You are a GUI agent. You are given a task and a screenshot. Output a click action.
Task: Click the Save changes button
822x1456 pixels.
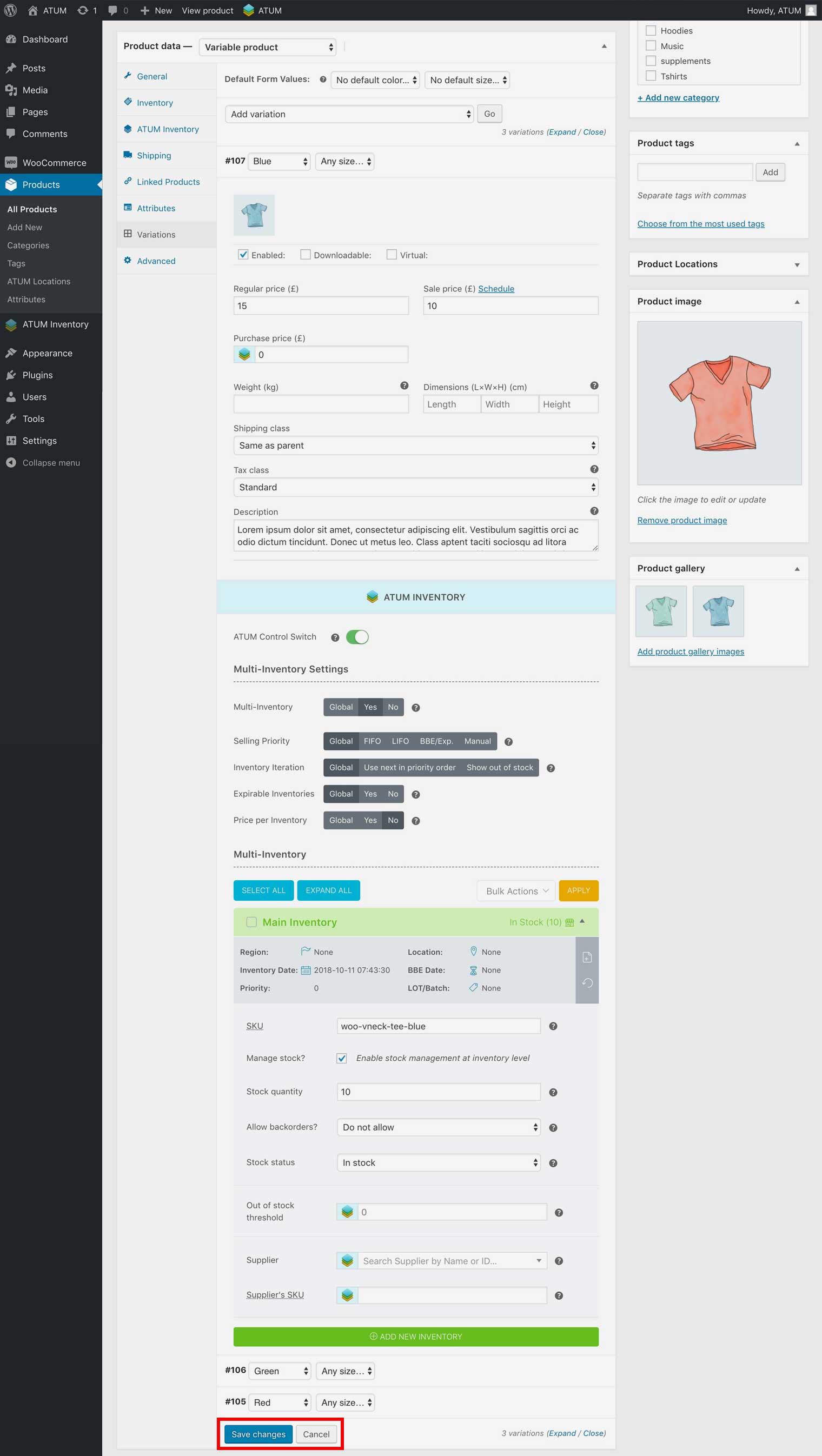point(258,1434)
